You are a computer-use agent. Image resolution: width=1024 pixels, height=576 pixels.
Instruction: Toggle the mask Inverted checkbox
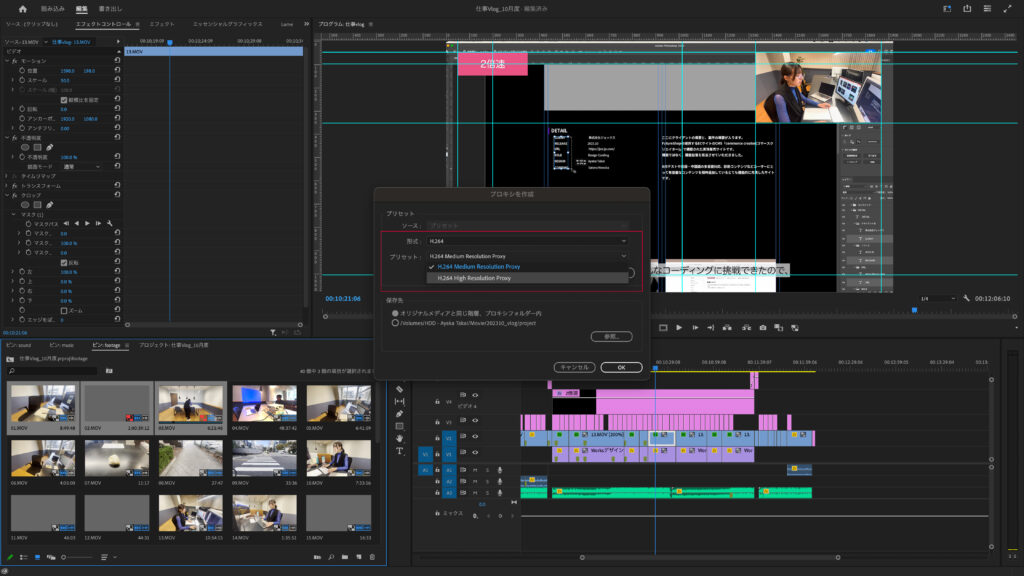pyautogui.click(x=64, y=263)
